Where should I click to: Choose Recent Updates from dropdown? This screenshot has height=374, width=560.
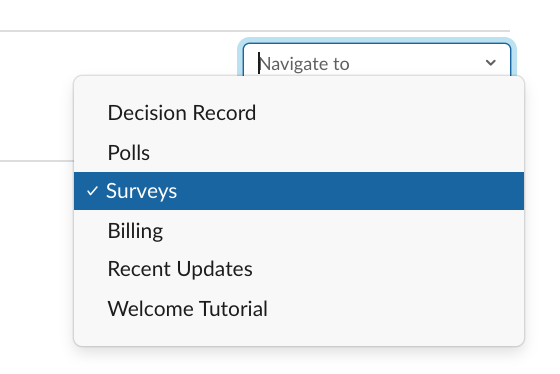tap(299, 269)
